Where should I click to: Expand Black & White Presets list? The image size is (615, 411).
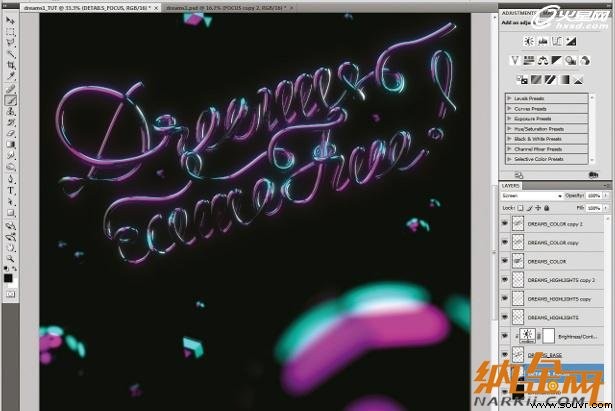(x=509, y=139)
